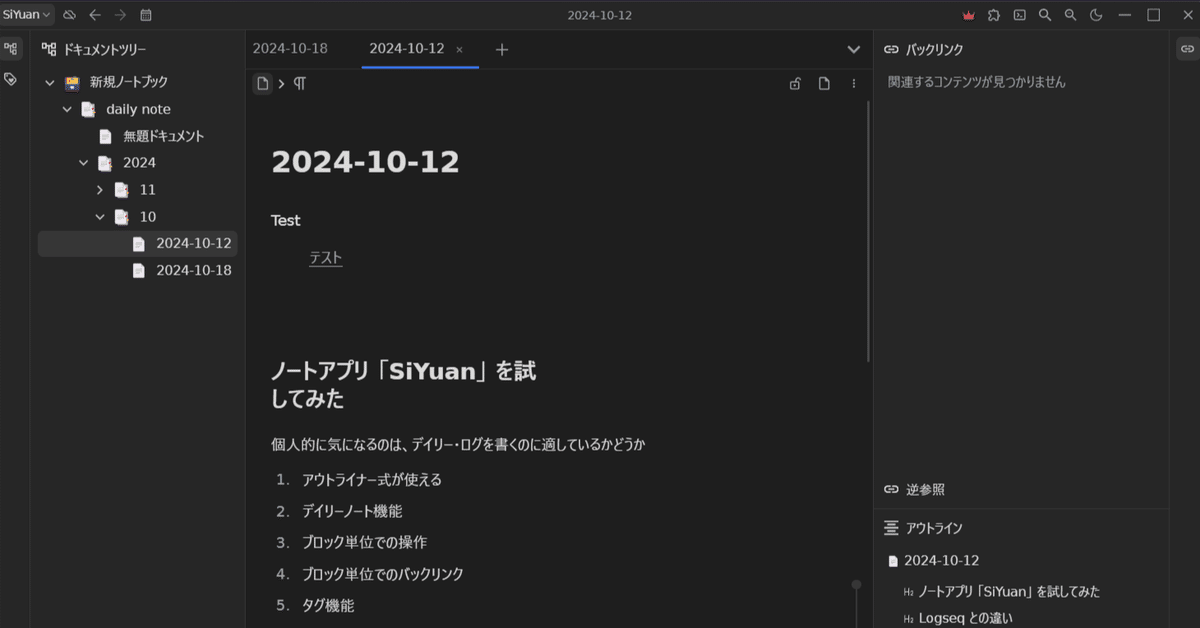1200x628 pixels.
Task: Add a new tab with plus
Action: coord(502,49)
